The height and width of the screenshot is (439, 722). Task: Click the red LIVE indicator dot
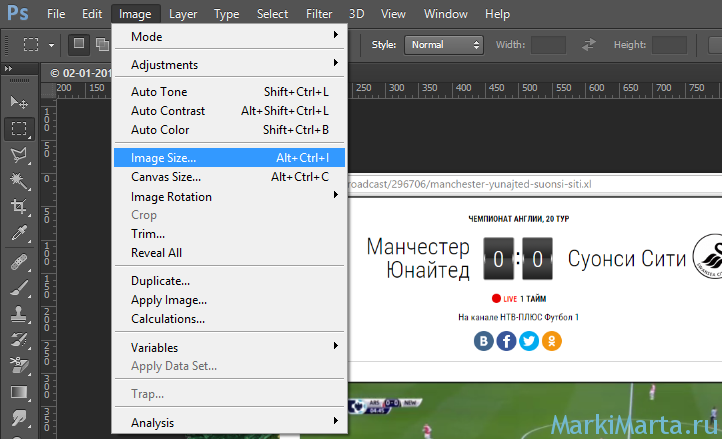(496, 299)
